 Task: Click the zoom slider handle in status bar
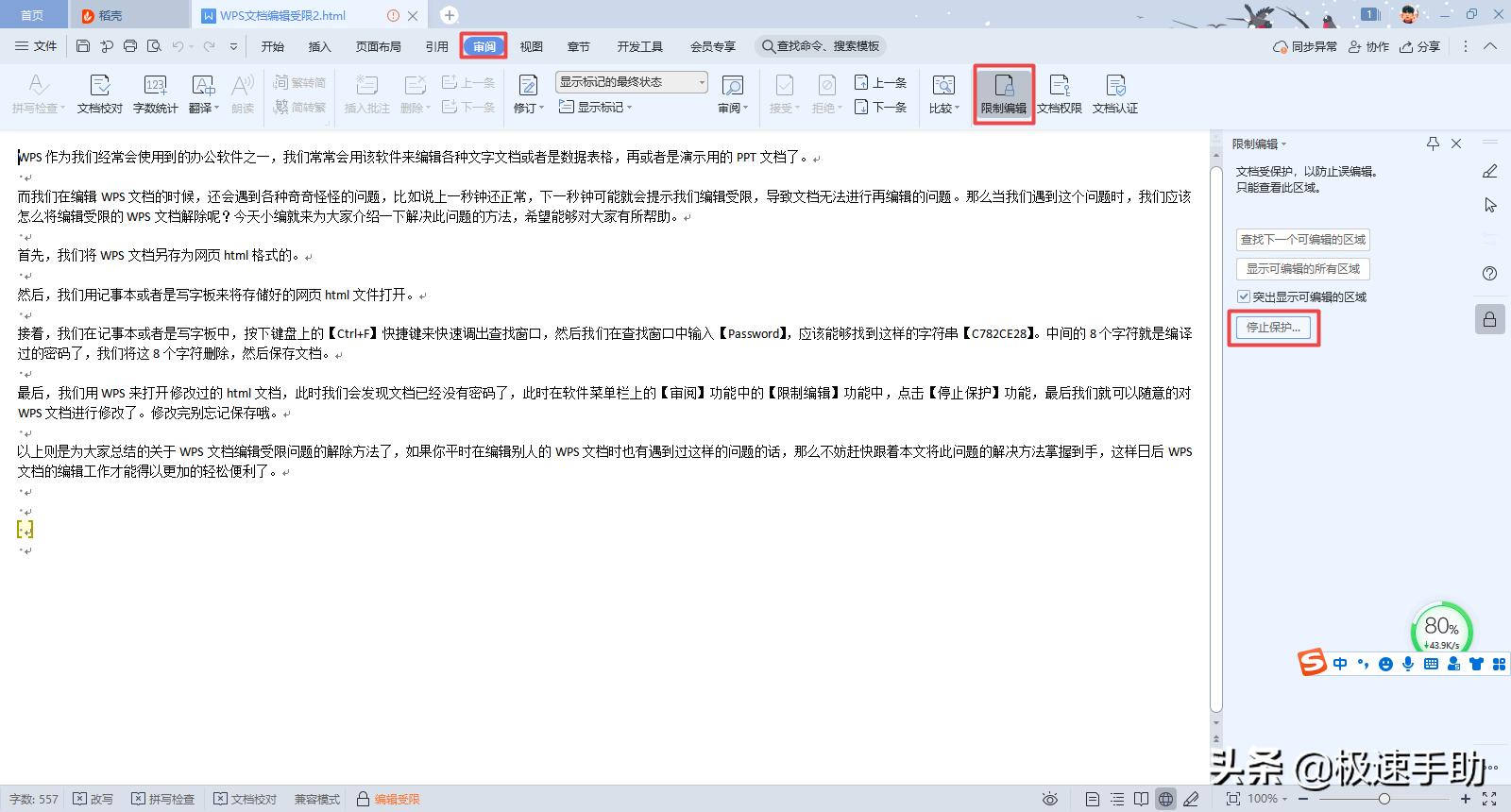1384,799
